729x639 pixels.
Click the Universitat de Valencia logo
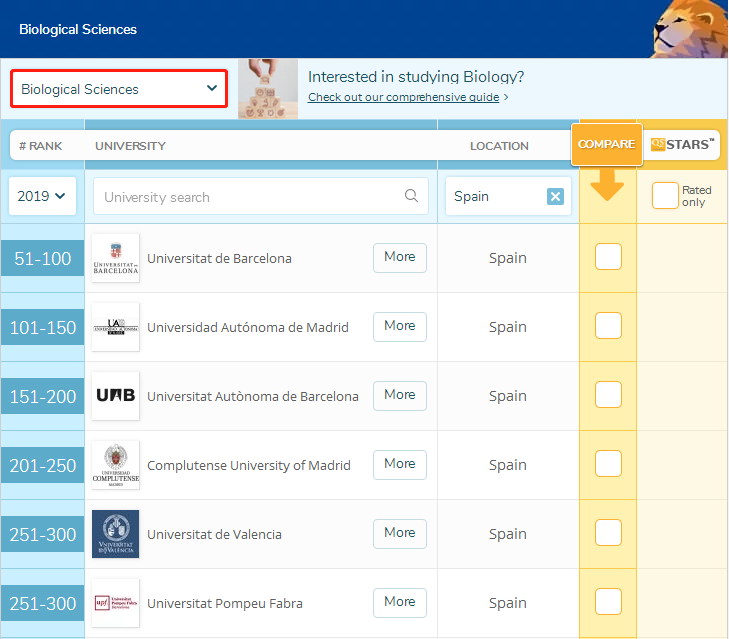click(x=116, y=534)
